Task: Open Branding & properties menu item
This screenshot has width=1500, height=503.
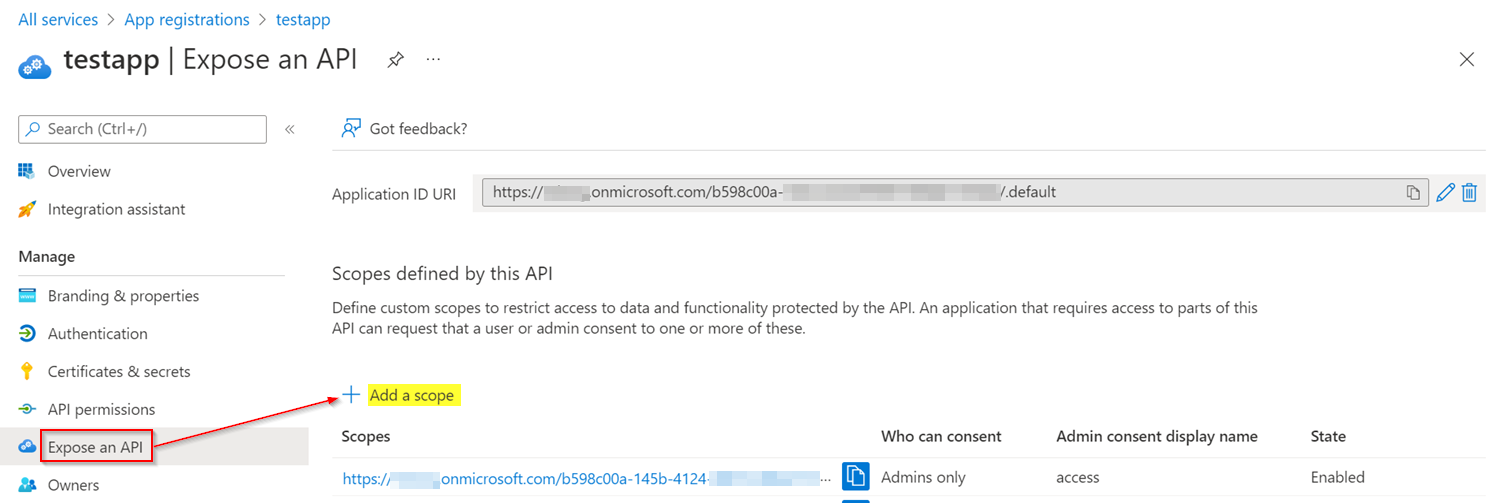Action: pos(123,296)
